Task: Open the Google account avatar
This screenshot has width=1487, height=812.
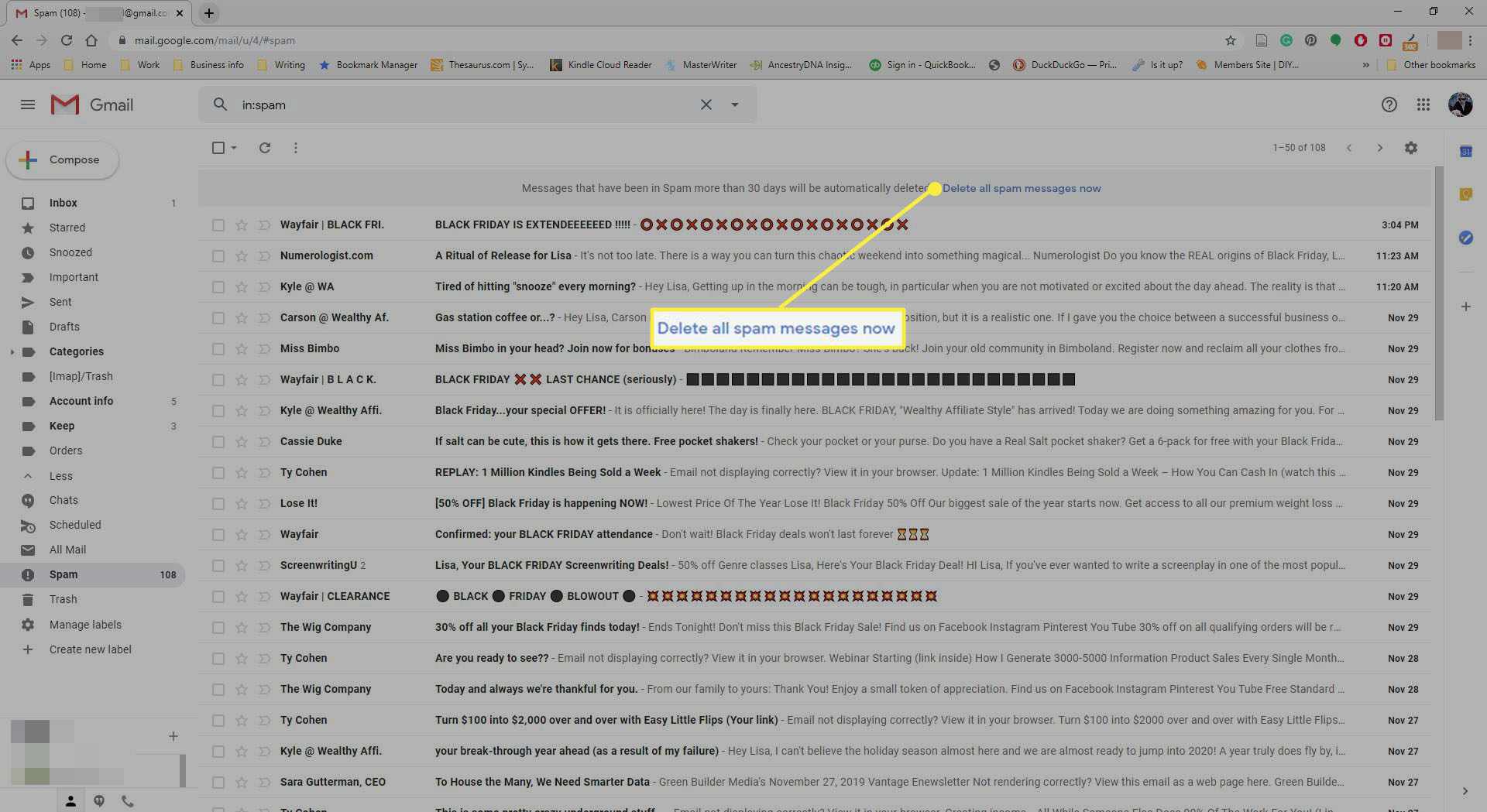Action: (1461, 104)
